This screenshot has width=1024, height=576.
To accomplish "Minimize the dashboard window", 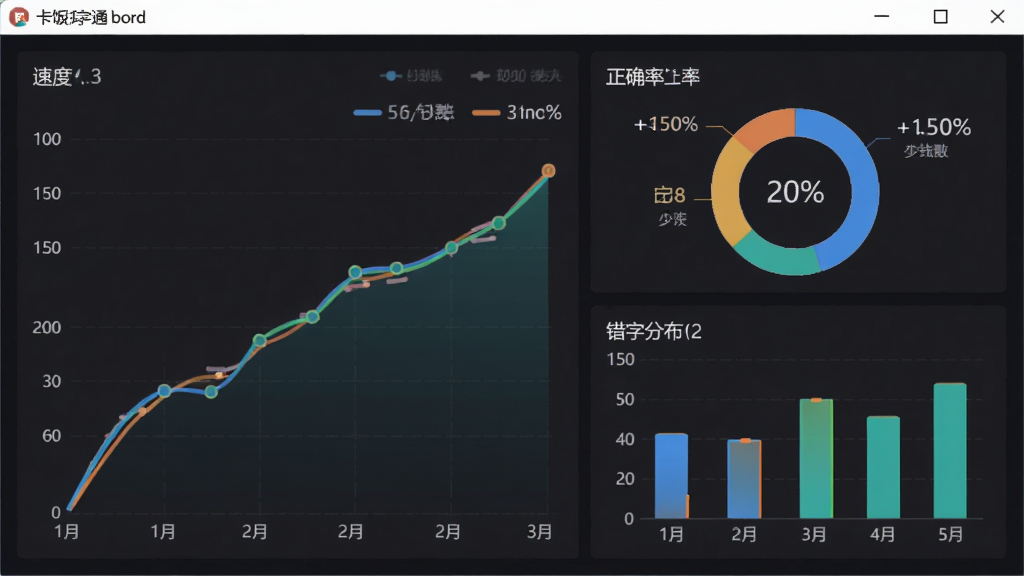I will click(882, 16).
